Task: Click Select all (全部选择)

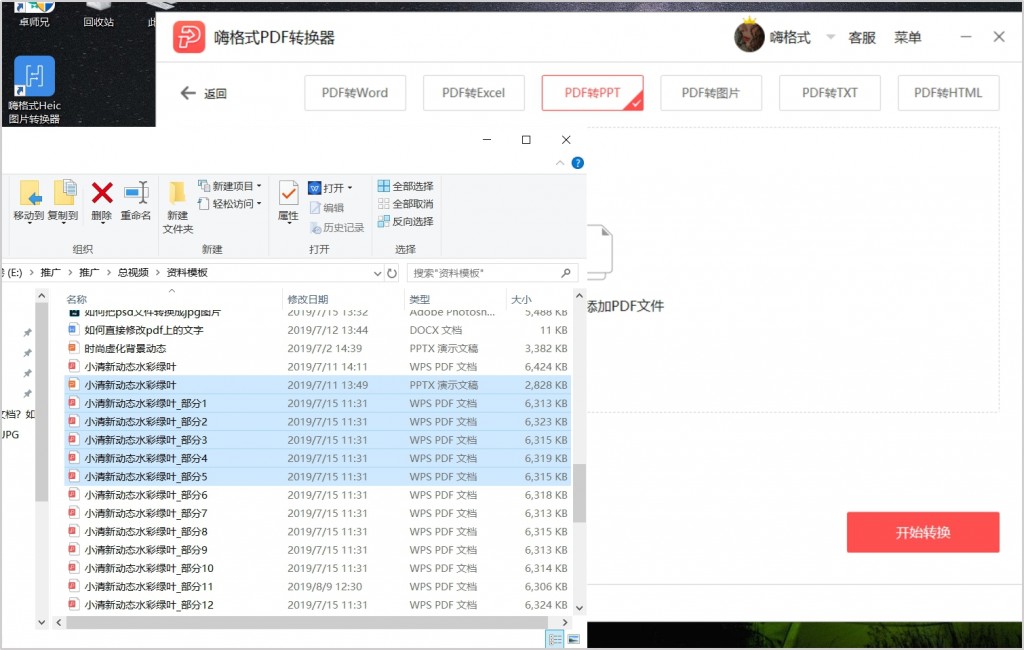Action: click(x=406, y=186)
